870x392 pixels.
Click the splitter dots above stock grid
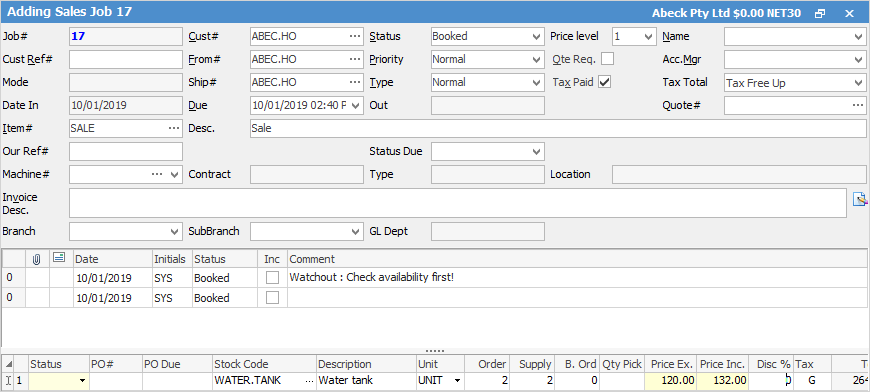[434, 351]
